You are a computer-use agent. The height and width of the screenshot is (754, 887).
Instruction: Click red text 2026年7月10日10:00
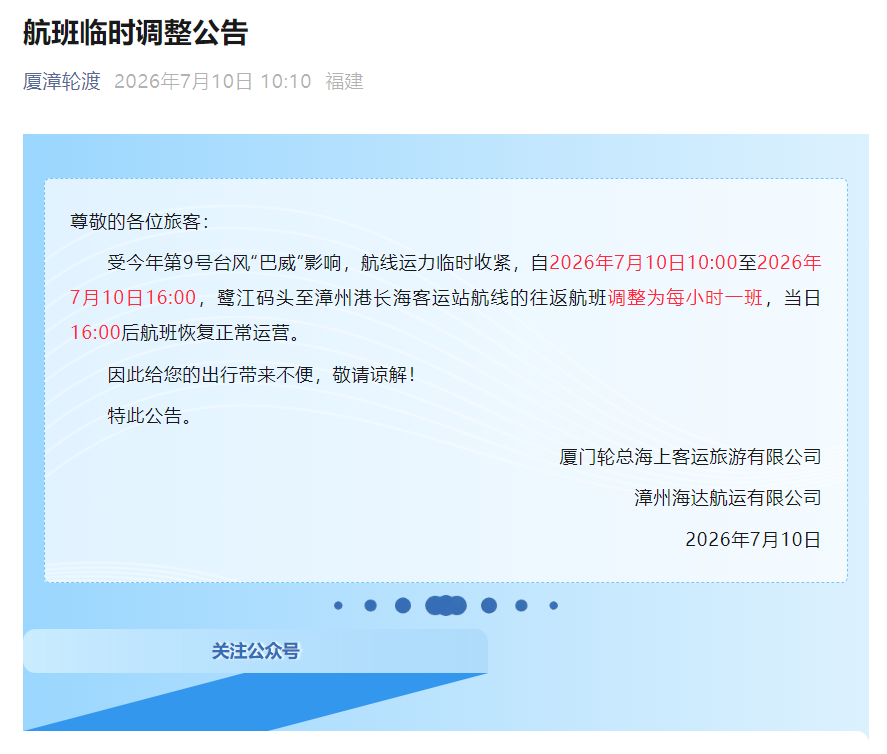tap(643, 262)
